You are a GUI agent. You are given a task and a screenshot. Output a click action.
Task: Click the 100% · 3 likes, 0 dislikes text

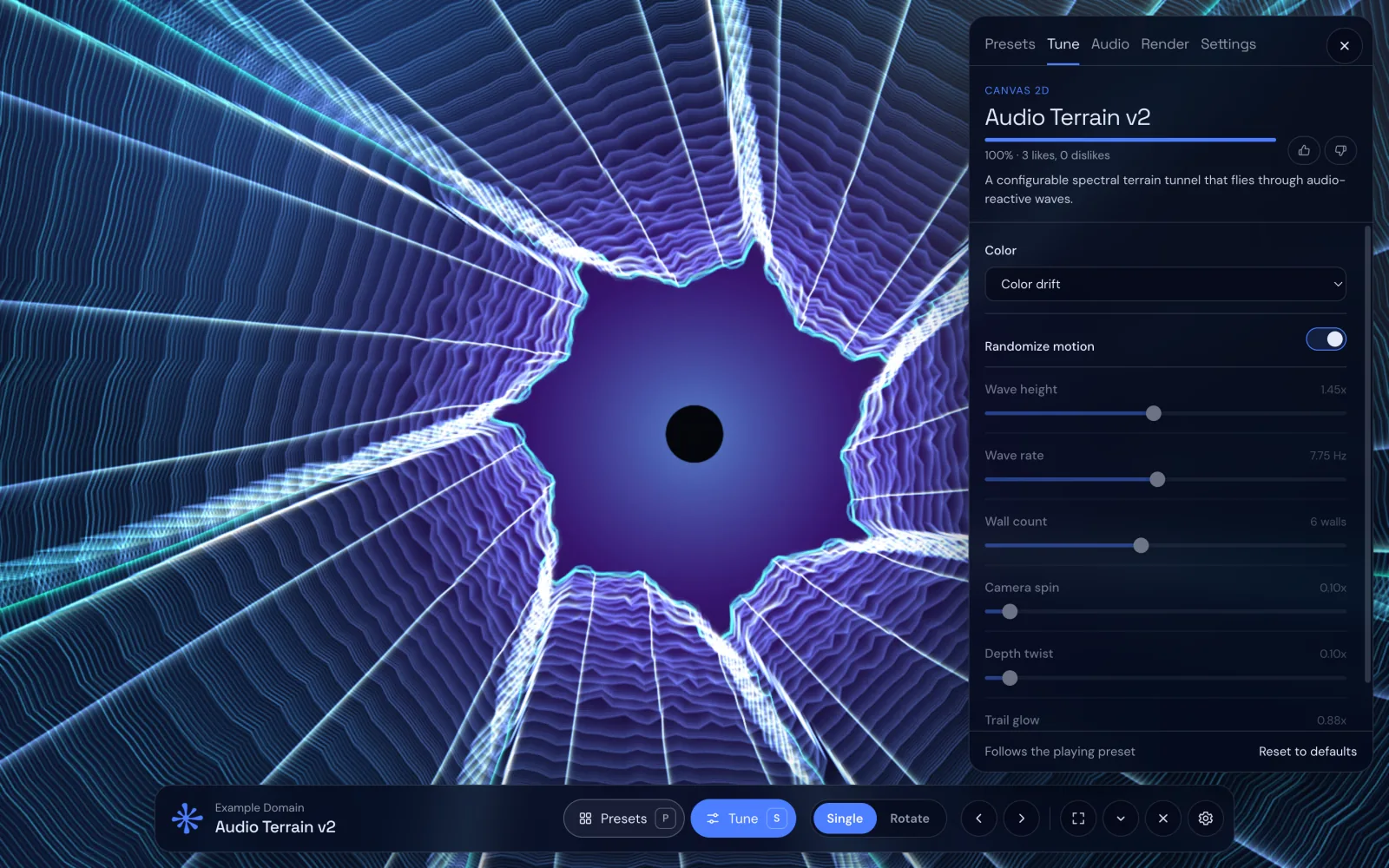point(1047,155)
